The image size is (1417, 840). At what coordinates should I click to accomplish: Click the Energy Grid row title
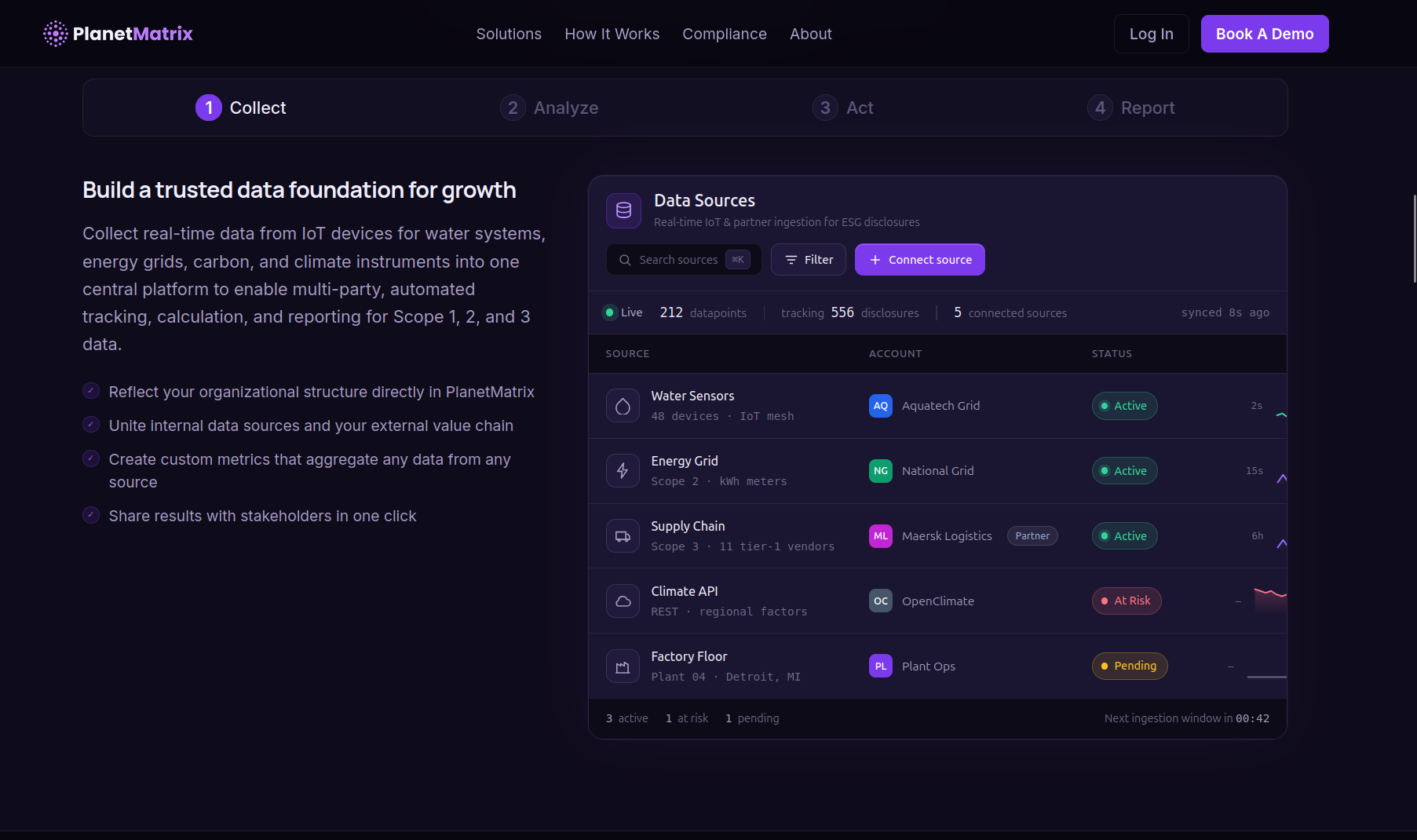tap(685, 461)
